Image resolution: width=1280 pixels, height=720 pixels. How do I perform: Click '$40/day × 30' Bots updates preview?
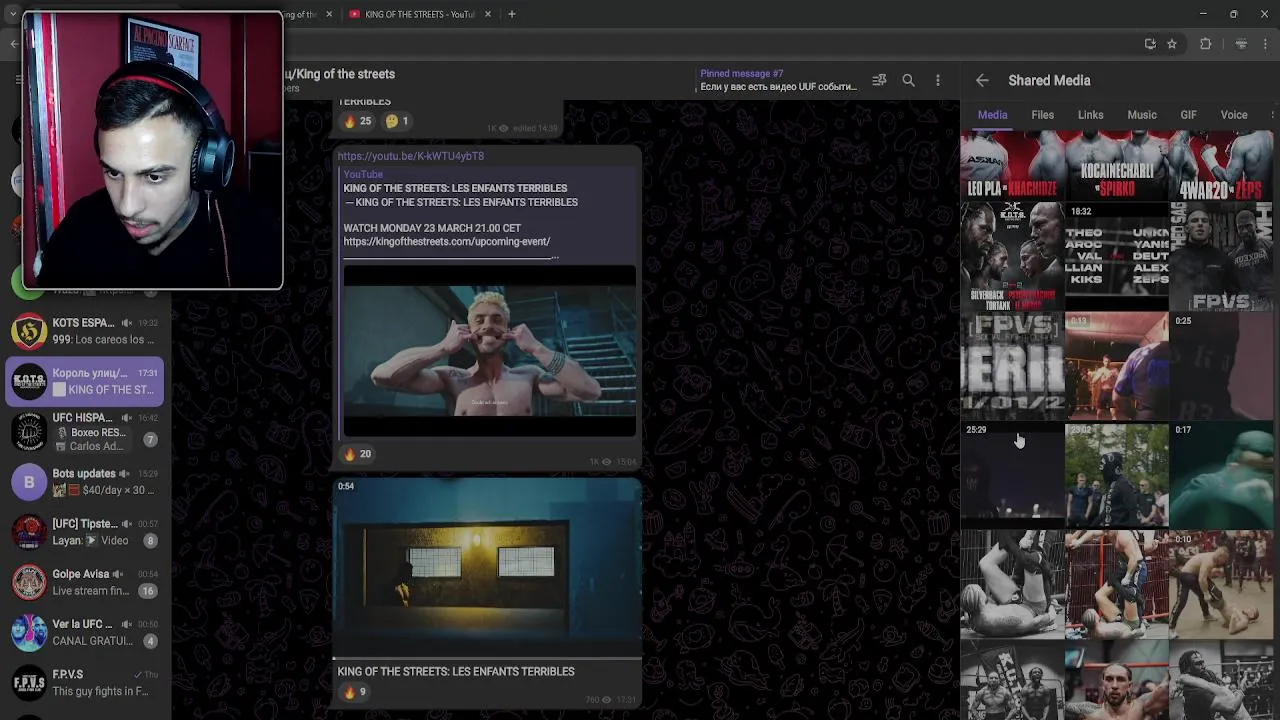tap(103, 490)
